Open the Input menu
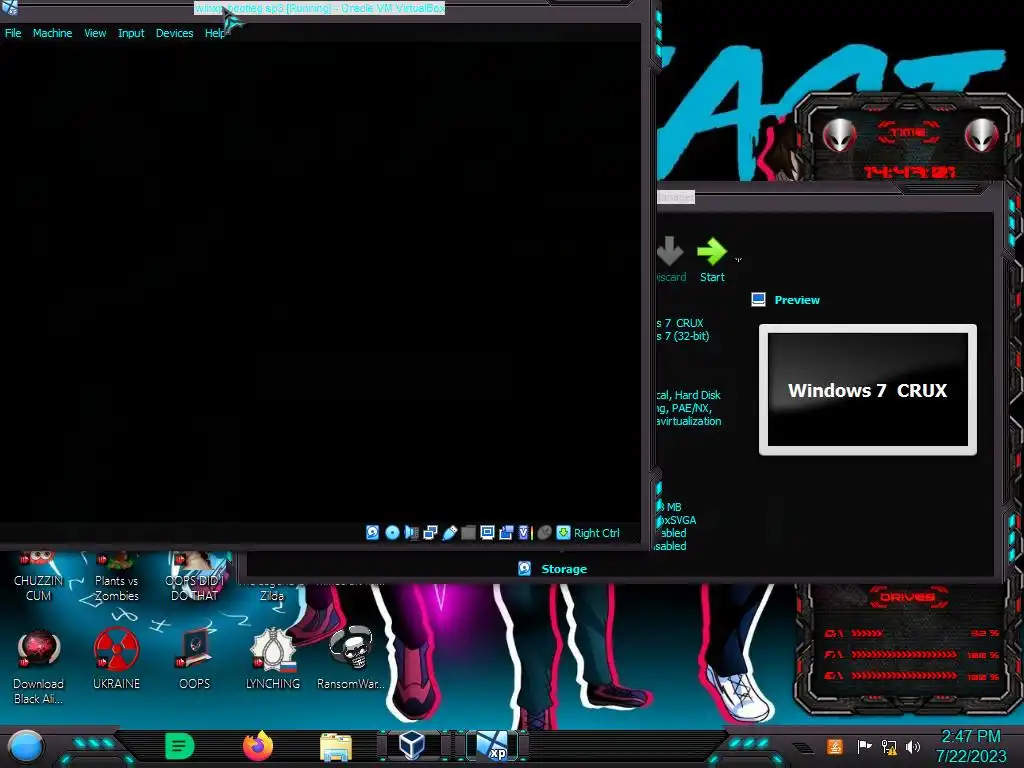1024x768 pixels. click(131, 33)
